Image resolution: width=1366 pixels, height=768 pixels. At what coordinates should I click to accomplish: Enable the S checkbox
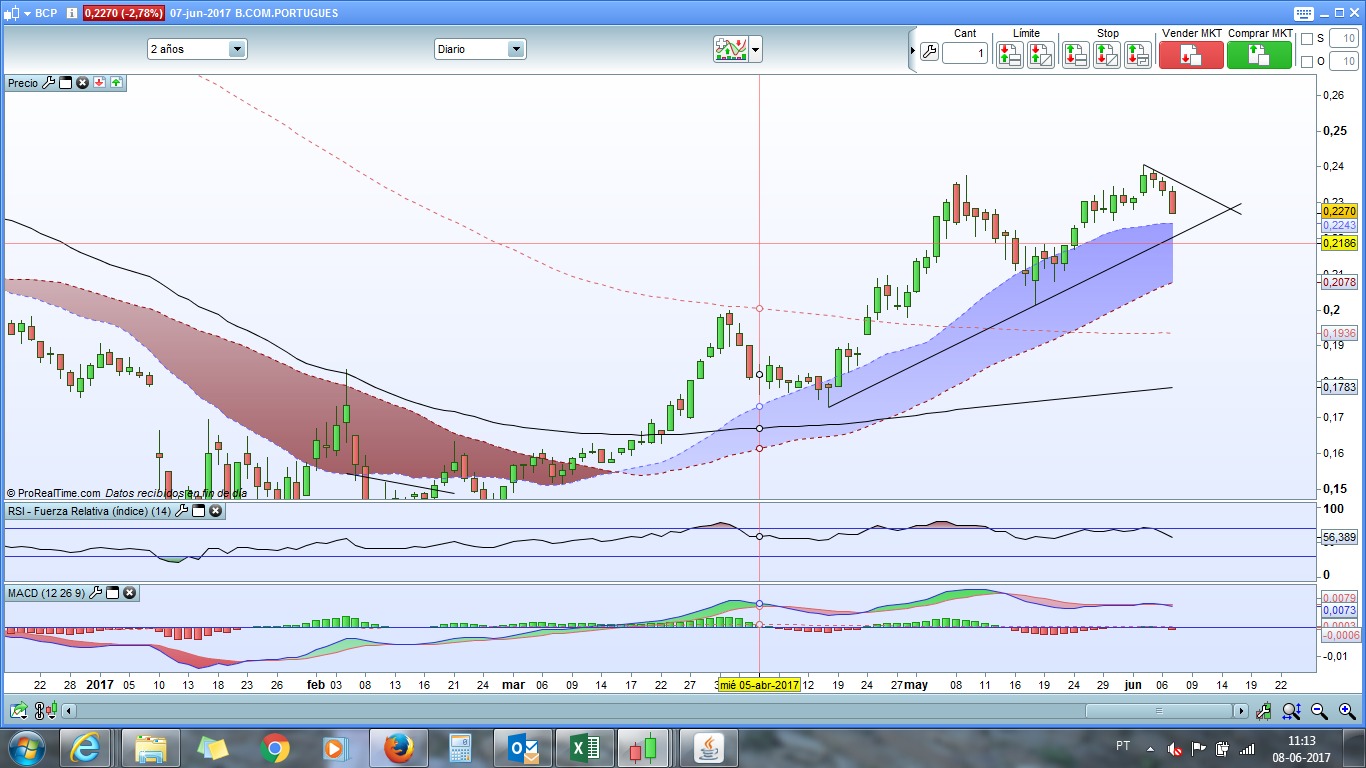pyautogui.click(x=1306, y=39)
